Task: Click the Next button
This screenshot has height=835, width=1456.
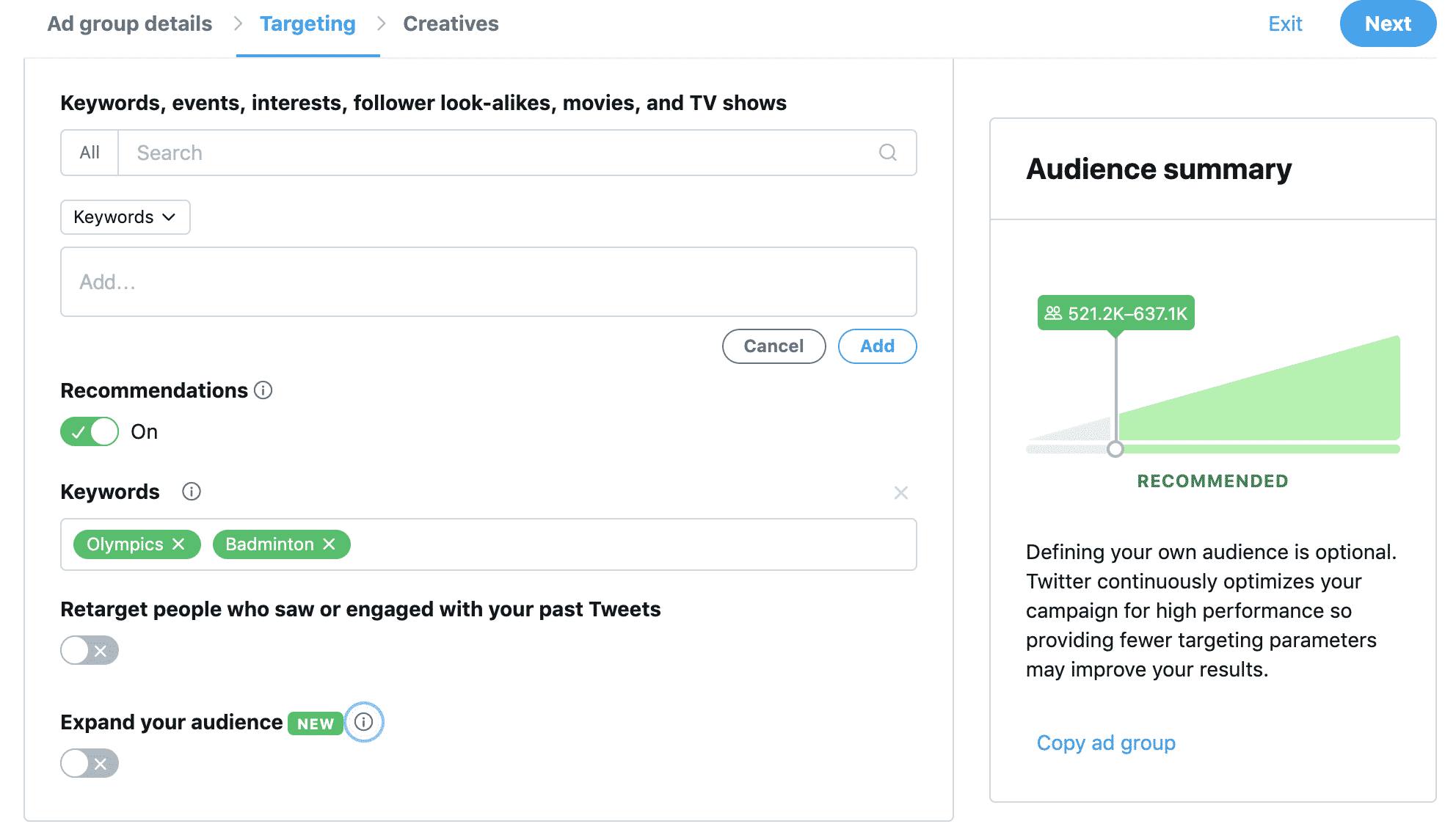Action: (x=1387, y=23)
